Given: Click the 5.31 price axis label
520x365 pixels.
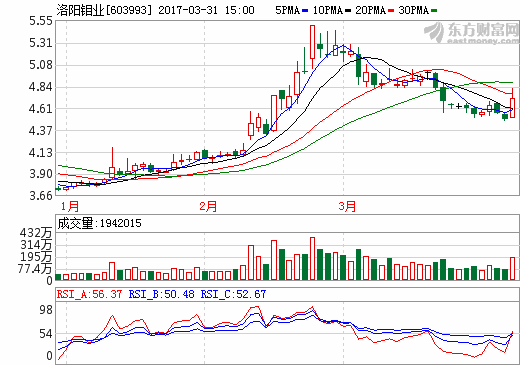Looking at the screenshot, I should point(41,43).
